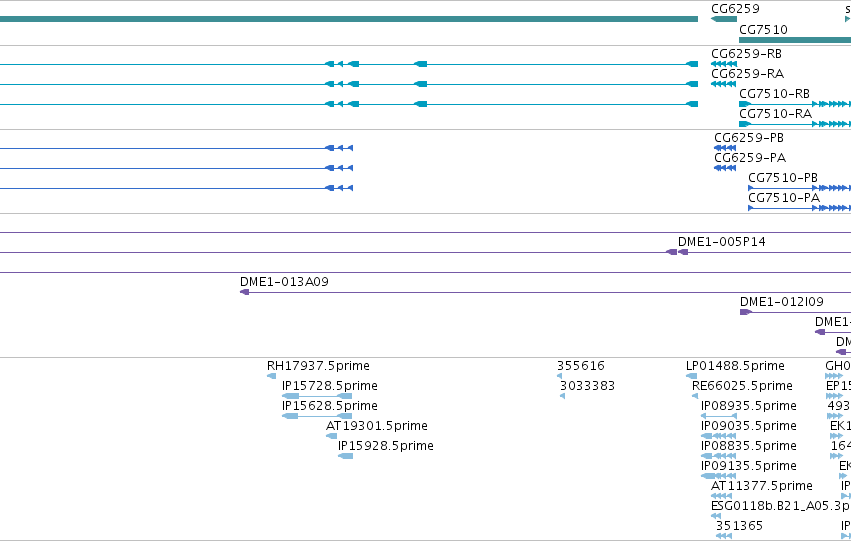Select IP09035.5prime EST arrows
Image resolution: width=851 pixels, height=541 pixels.
(x=719, y=436)
